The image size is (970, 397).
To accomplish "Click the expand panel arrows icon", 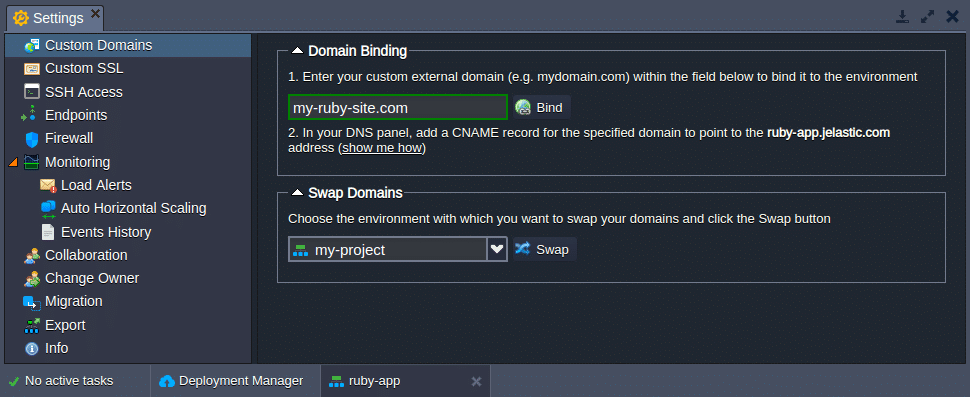I will (x=927, y=17).
